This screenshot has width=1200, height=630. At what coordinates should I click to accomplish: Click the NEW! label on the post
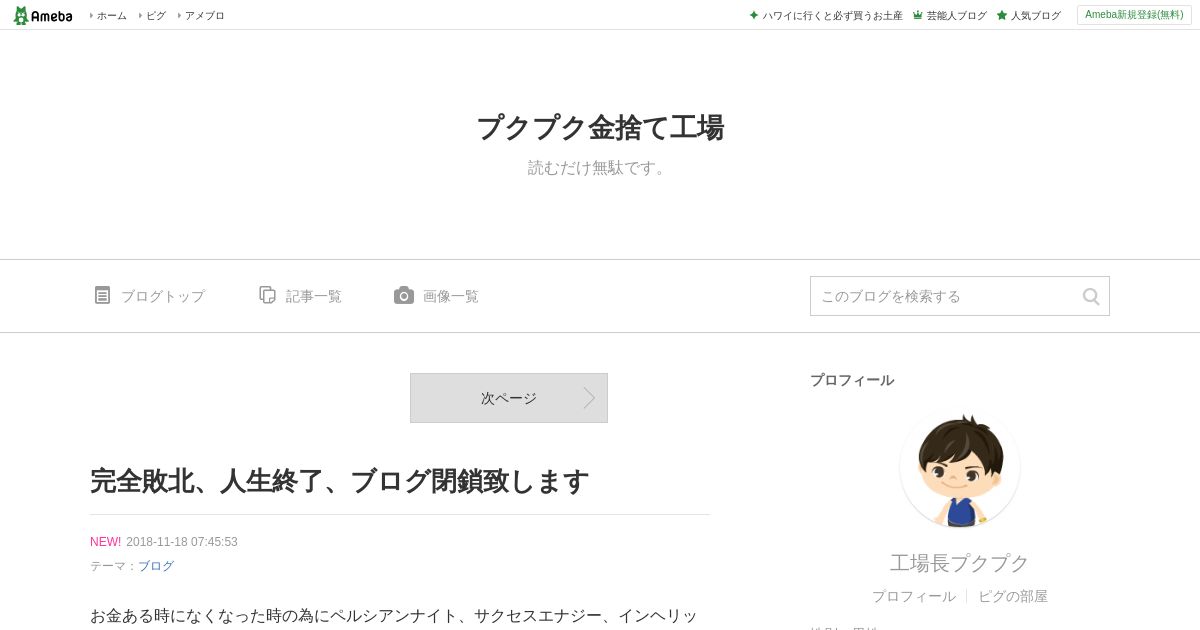[105, 542]
